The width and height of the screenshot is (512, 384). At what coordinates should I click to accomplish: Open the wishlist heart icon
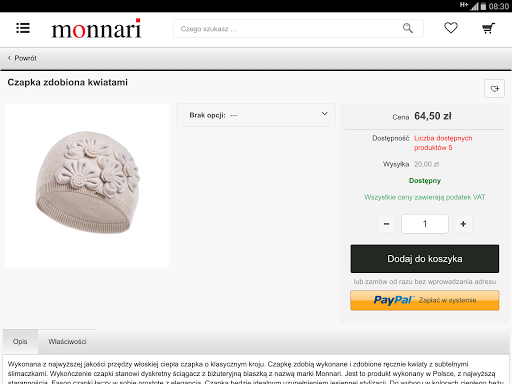coord(451,28)
